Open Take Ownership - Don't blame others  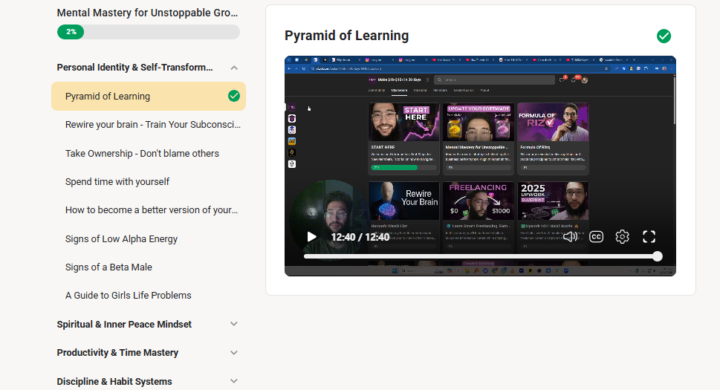[x=142, y=153]
